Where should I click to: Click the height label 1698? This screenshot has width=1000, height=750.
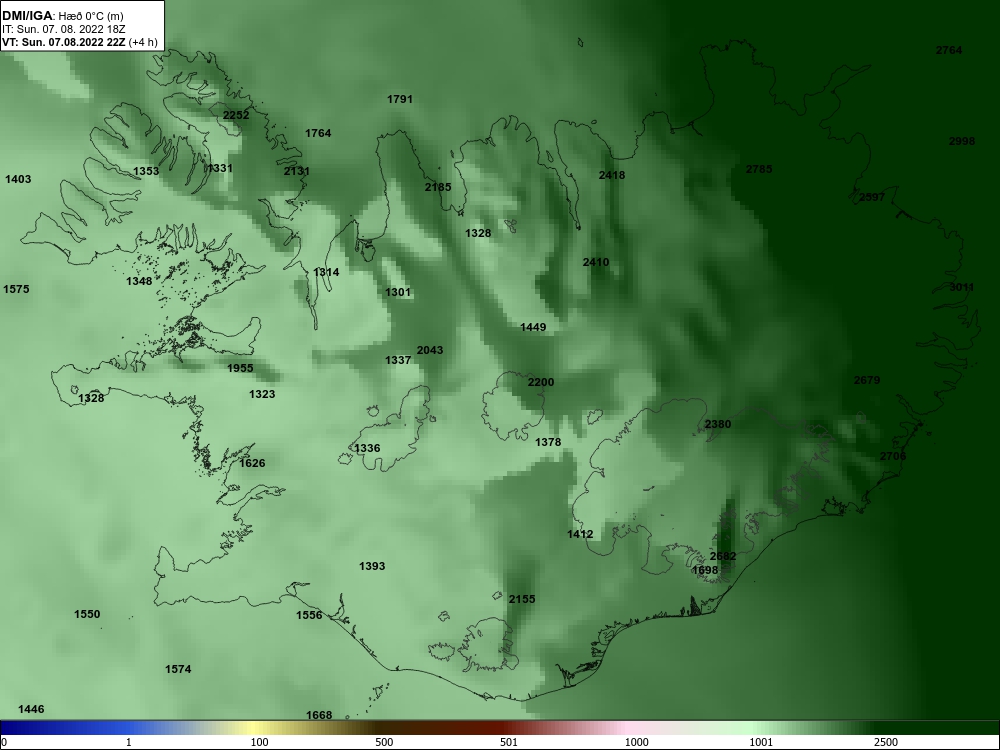click(x=705, y=570)
